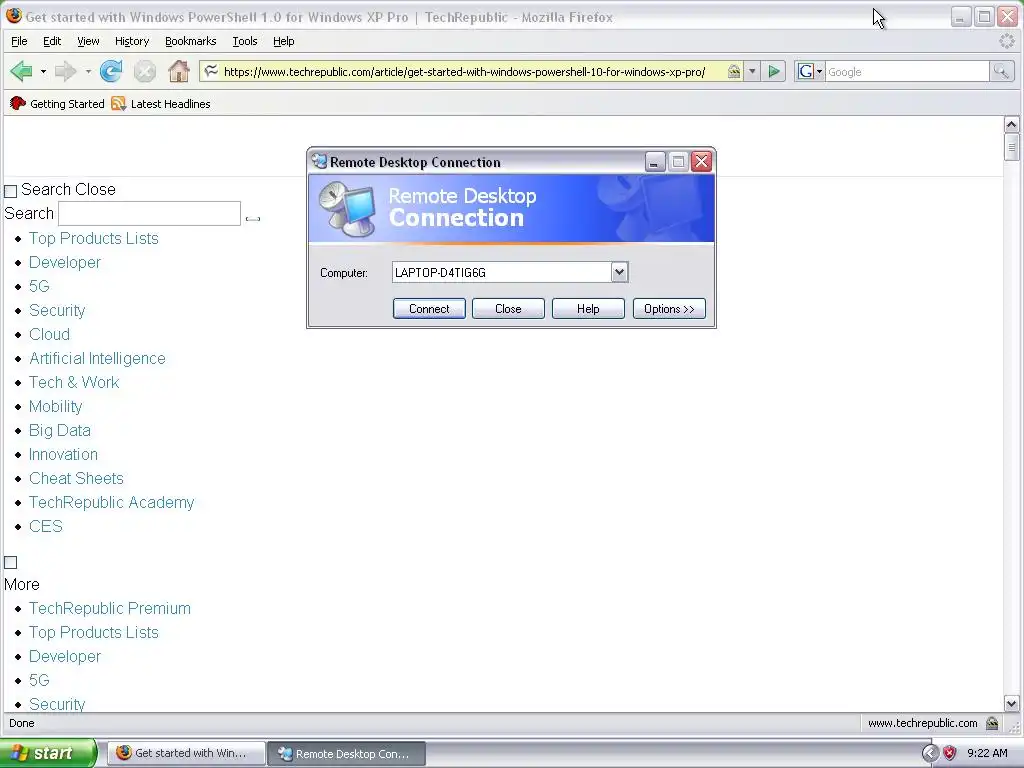Open the back history dropdown arrow
1024x768 pixels.
[x=43, y=71]
